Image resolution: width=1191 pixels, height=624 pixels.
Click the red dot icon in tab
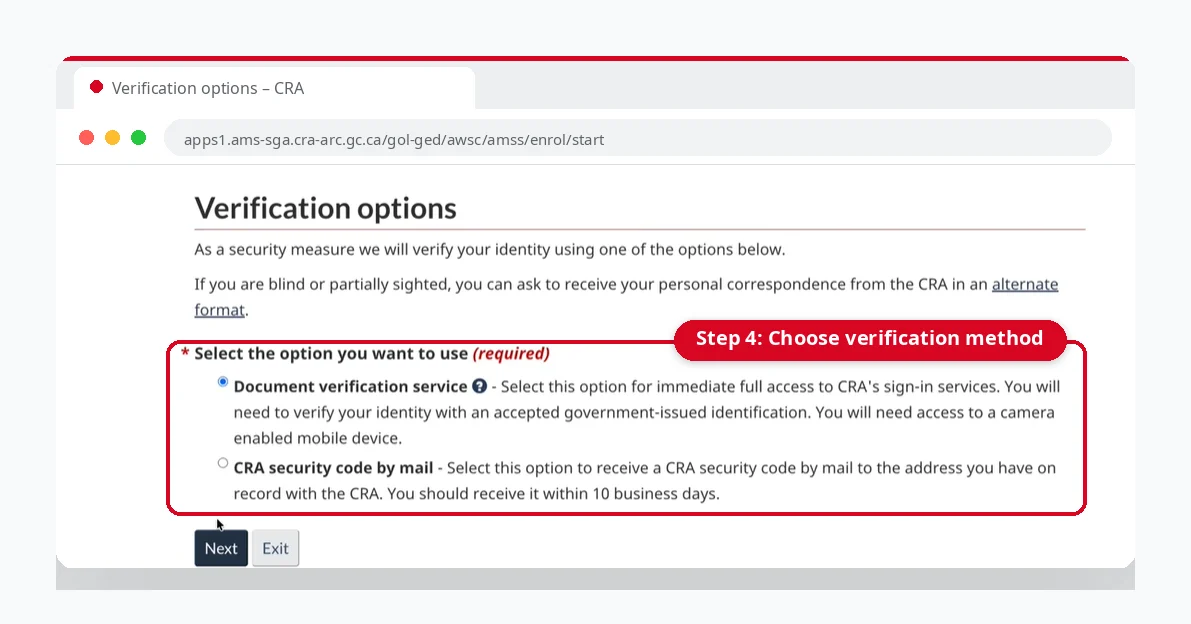pyautogui.click(x=96, y=87)
